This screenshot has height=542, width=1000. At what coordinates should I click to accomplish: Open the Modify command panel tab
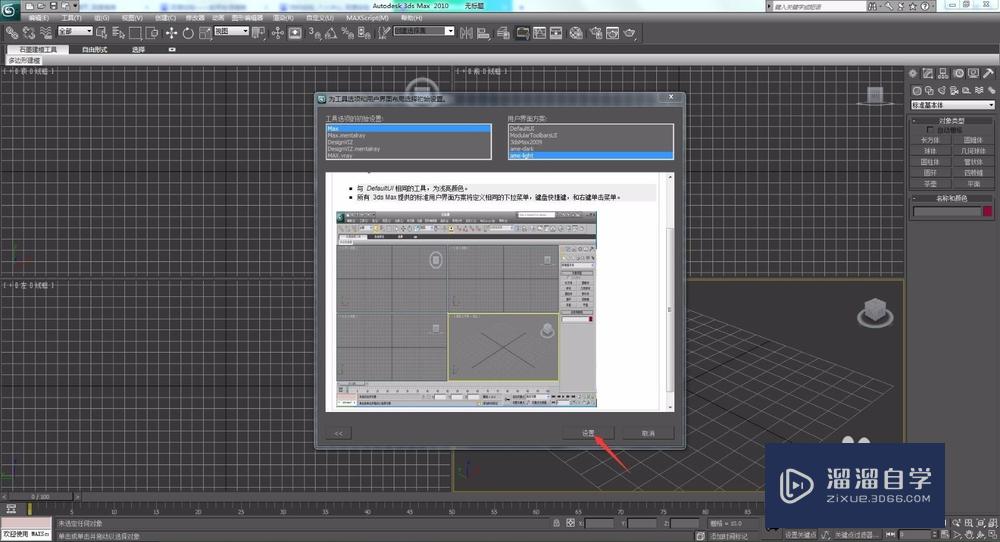coord(929,73)
